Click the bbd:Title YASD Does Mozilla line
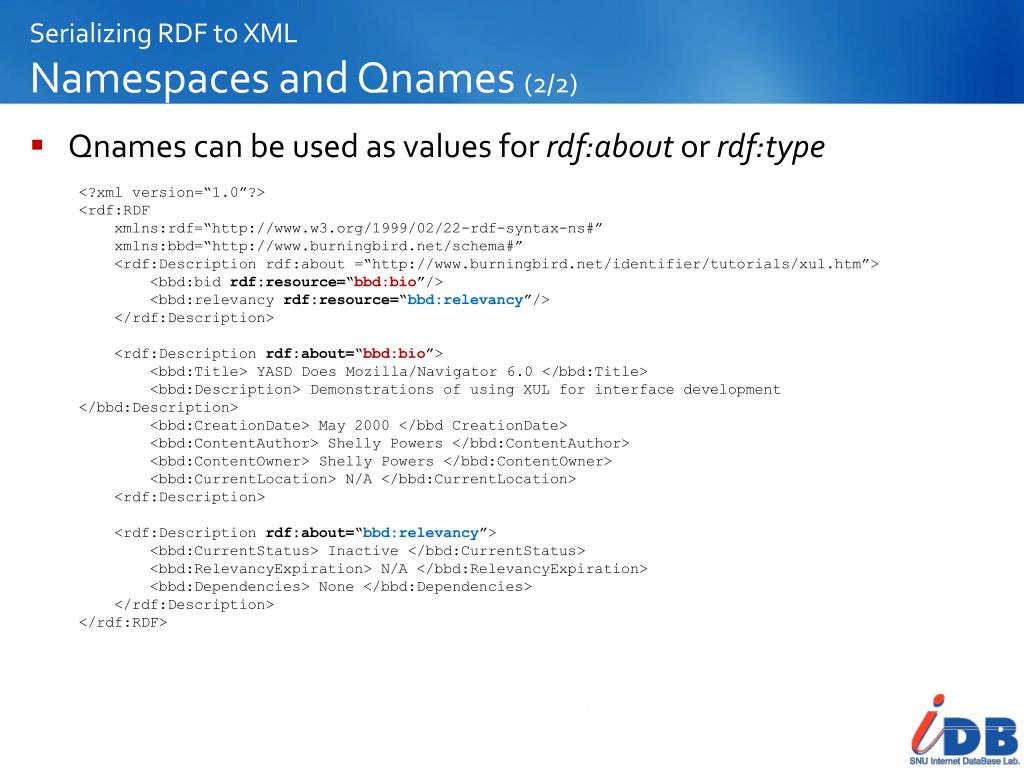The width and height of the screenshot is (1024, 768). click(x=398, y=372)
